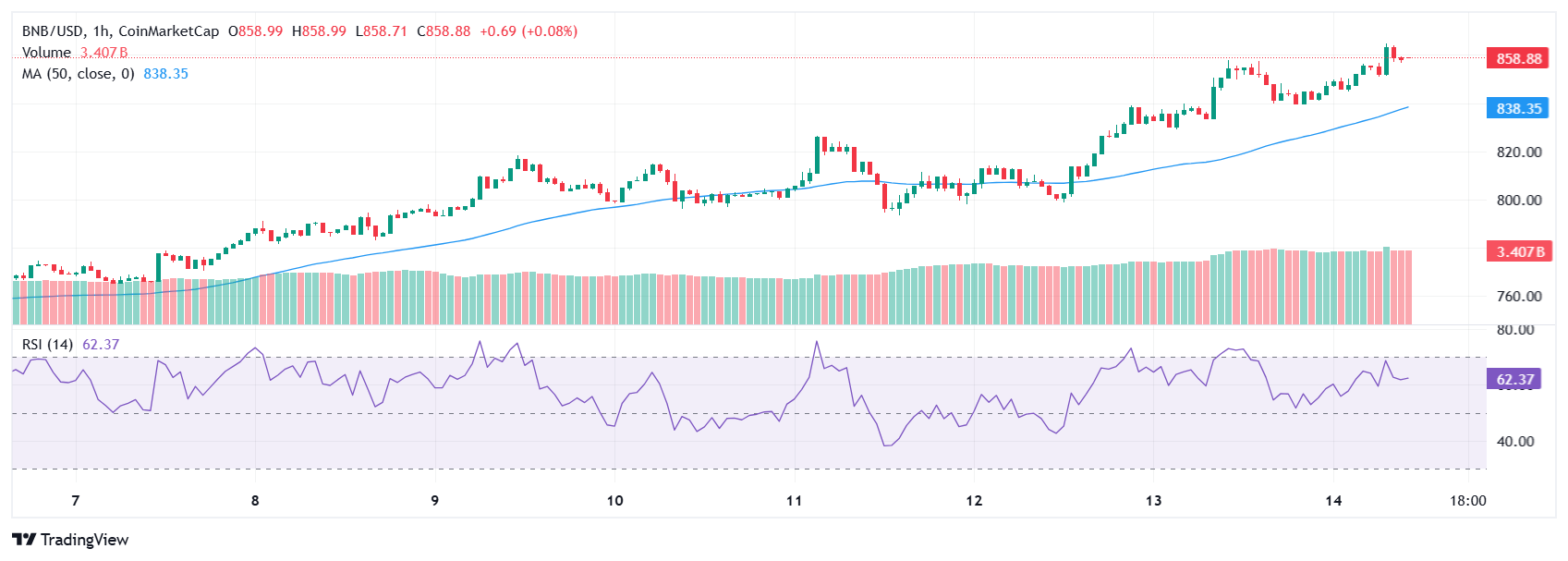Click the purple 62.37 RSI label

1513,379
